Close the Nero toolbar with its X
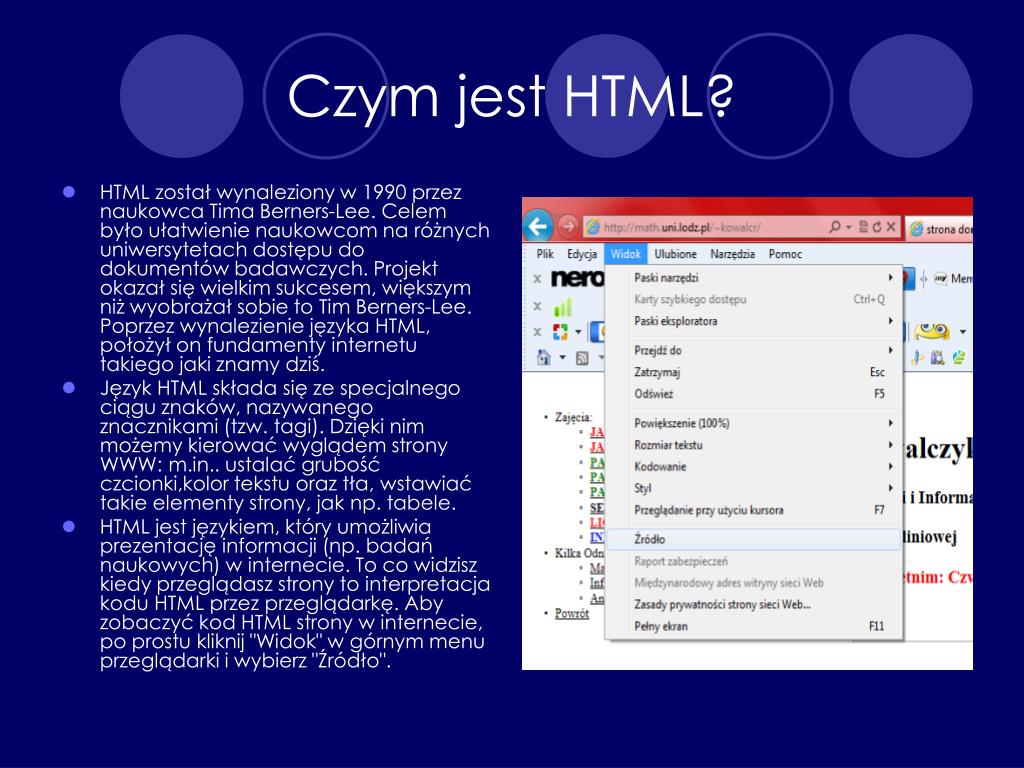This screenshot has width=1024, height=768. click(x=537, y=279)
